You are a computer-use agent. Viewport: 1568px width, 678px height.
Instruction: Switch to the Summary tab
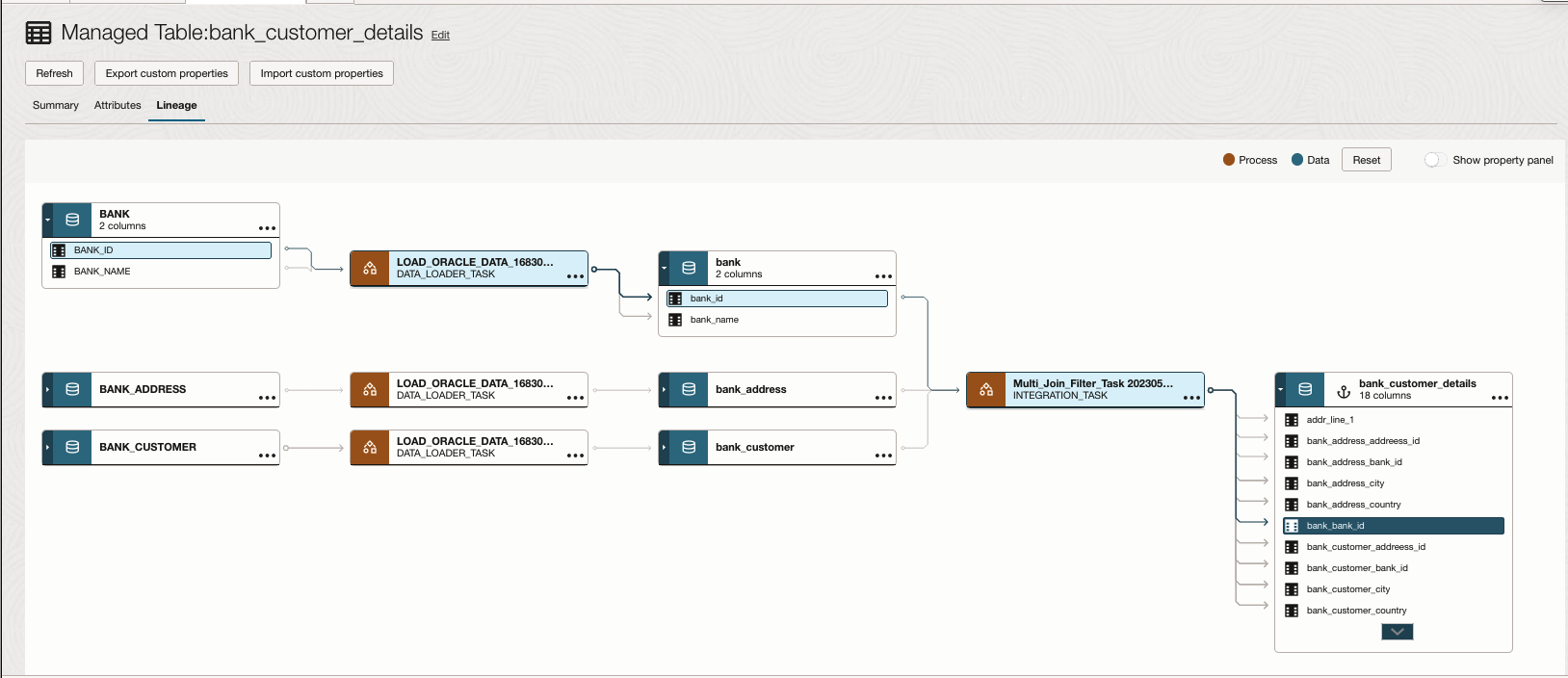click(x=56, y=105)
